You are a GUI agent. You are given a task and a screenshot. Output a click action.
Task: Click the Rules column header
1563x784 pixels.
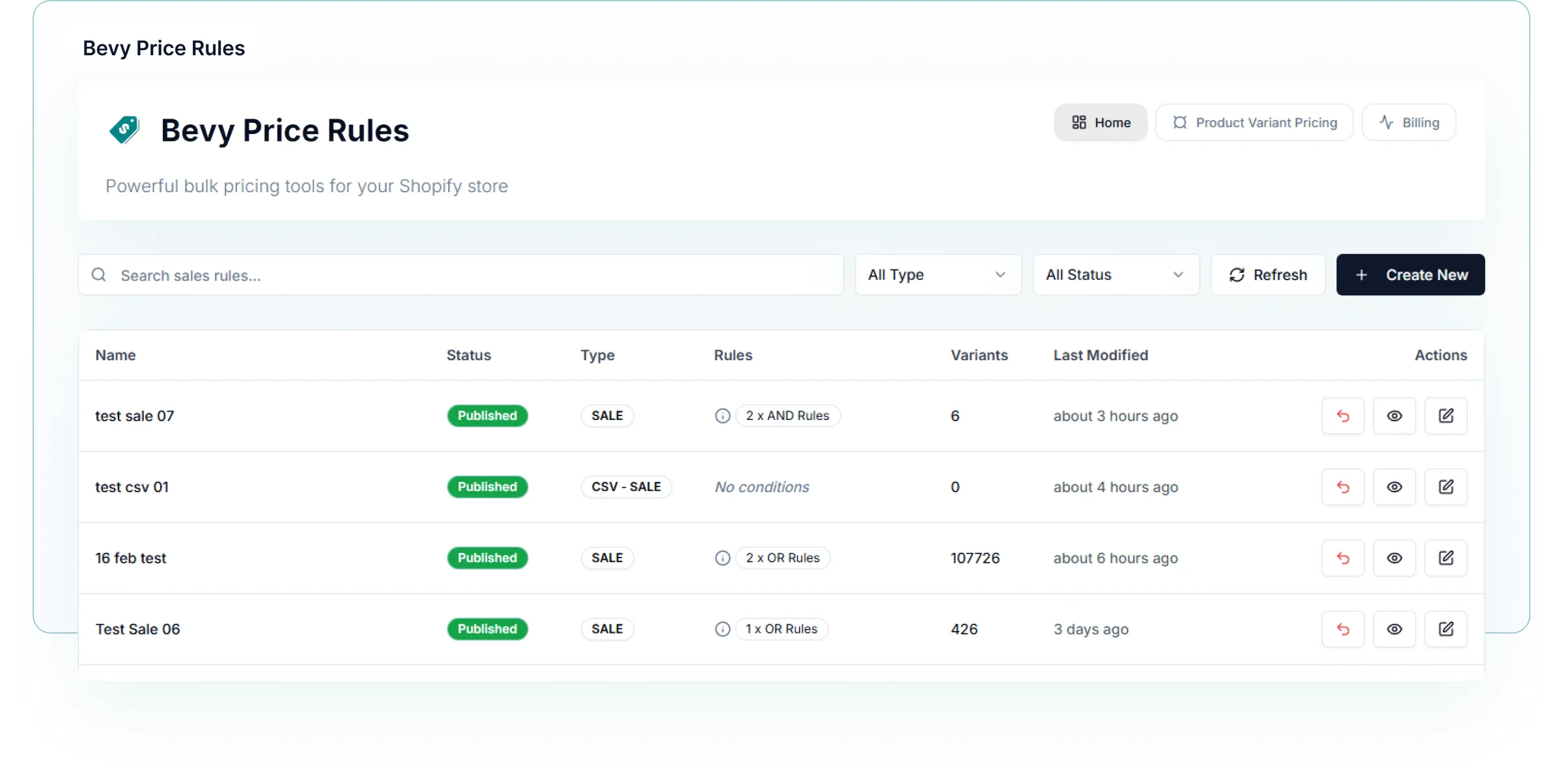(x=733, y=355)
